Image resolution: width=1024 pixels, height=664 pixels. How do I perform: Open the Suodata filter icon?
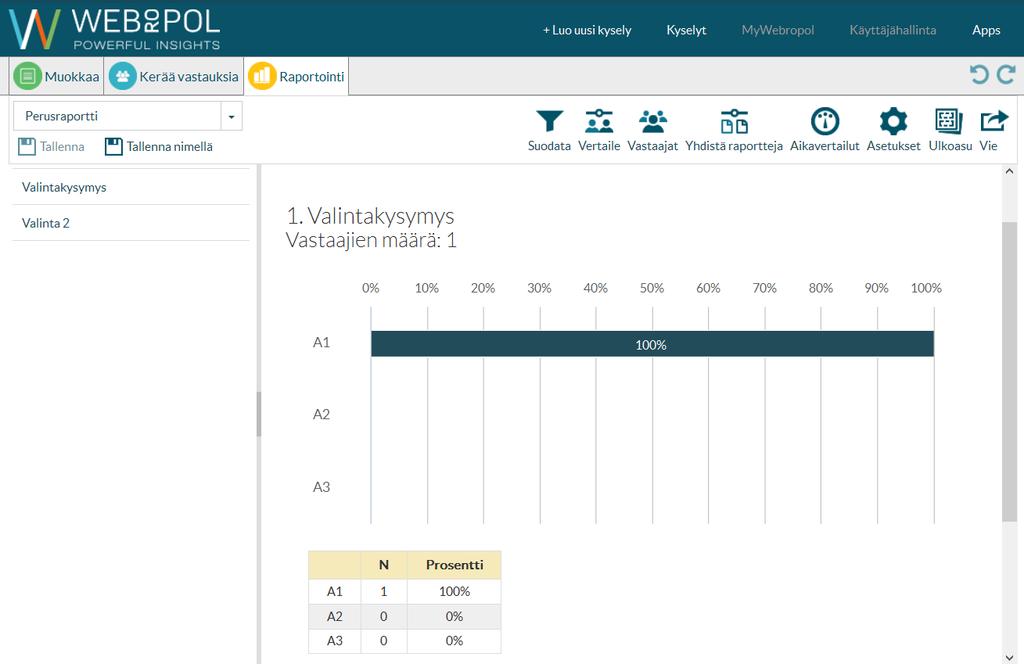point(549,121)
